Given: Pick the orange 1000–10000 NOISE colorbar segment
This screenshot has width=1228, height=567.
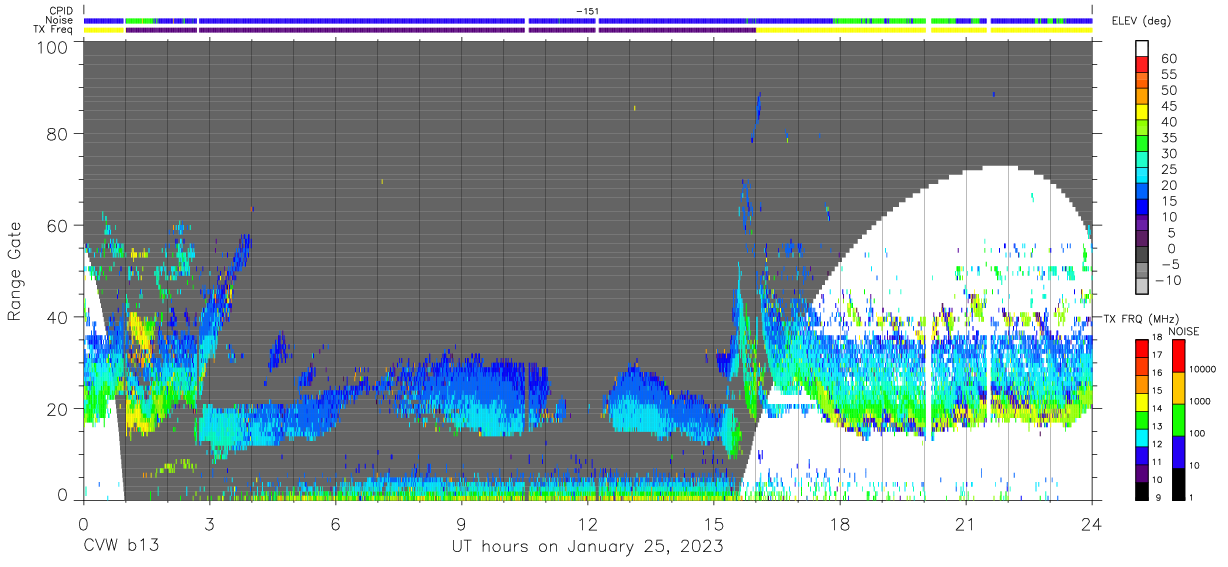Looking at the screenshot, I should point(1177,387).
